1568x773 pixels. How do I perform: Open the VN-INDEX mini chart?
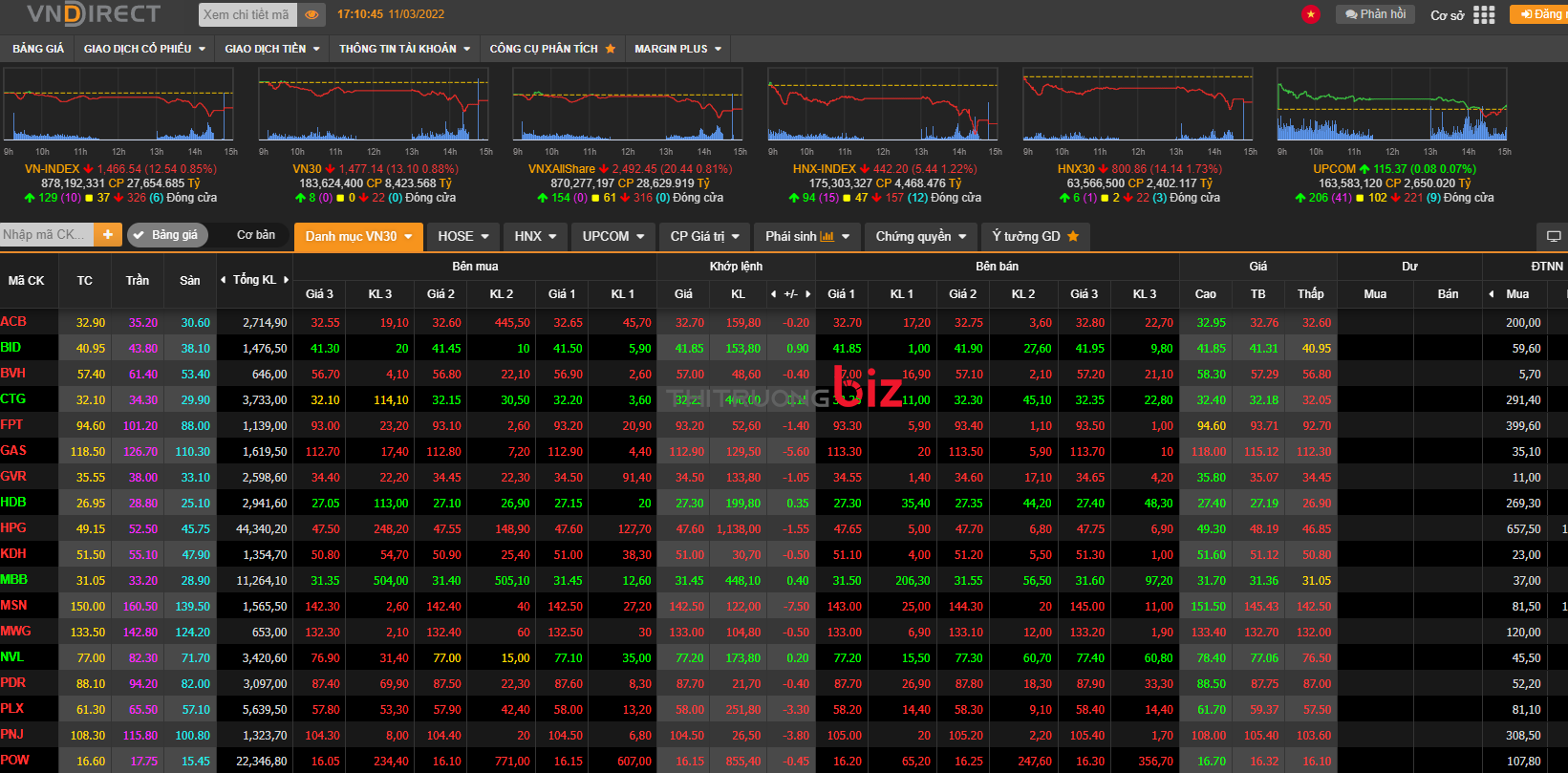tap(119, 105)
